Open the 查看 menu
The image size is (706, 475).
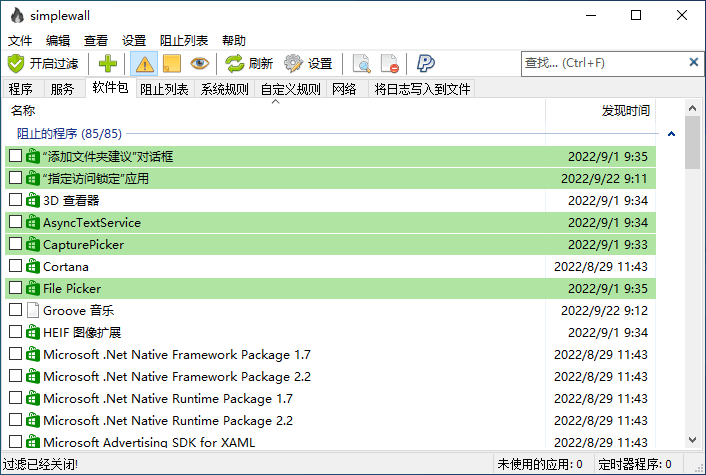[x=96, y=41]
